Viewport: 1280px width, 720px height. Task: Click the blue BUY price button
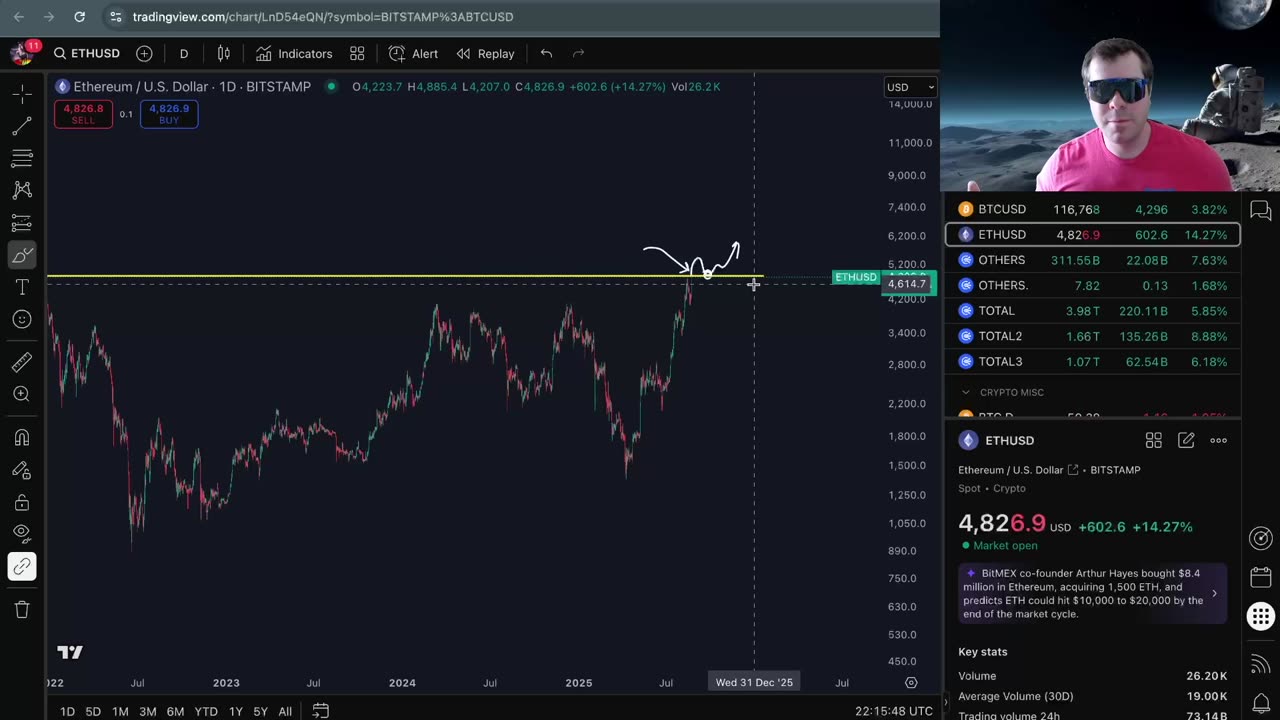tap(169, 114)
